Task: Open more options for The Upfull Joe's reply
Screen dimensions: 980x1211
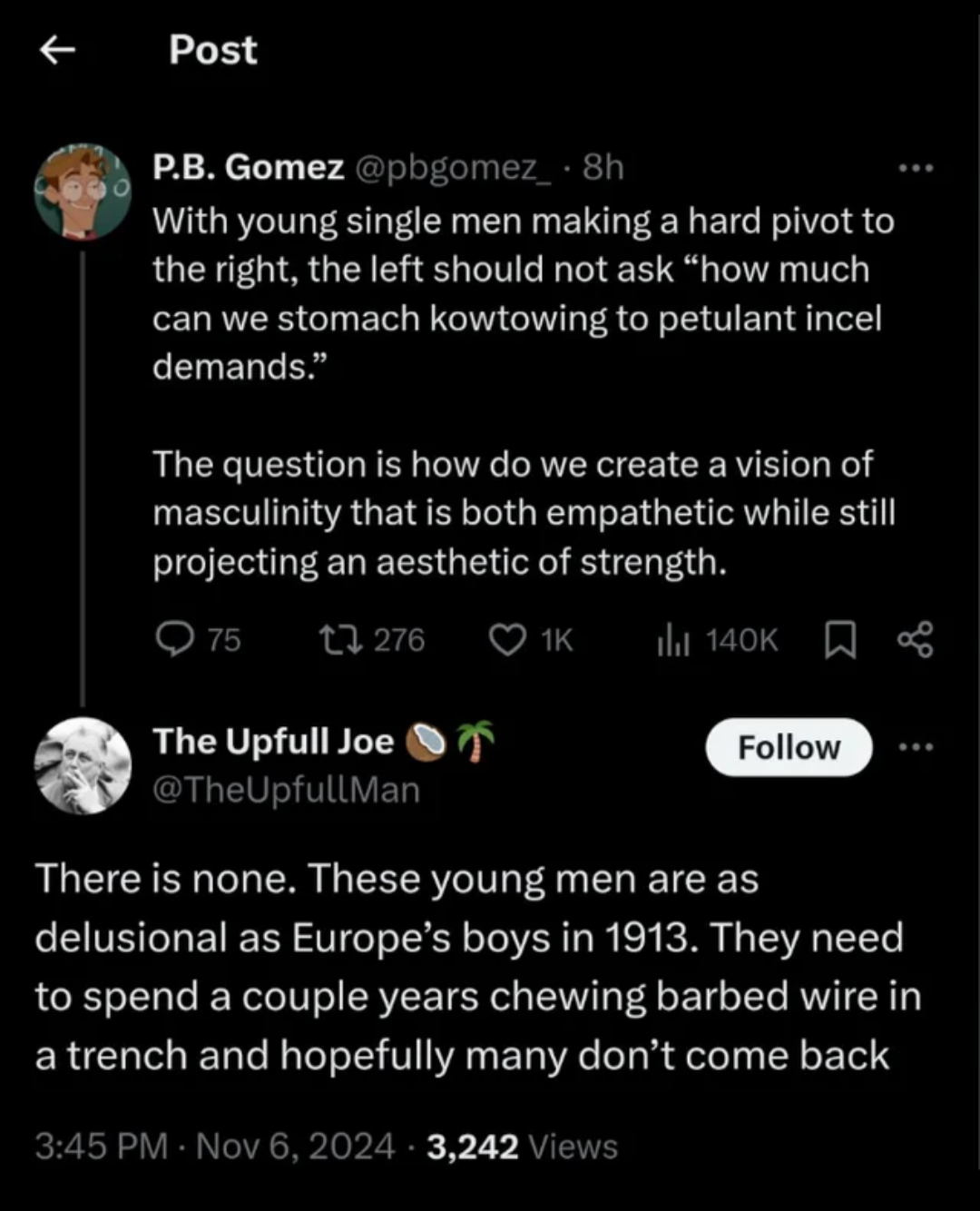Action: click(916, 747)
